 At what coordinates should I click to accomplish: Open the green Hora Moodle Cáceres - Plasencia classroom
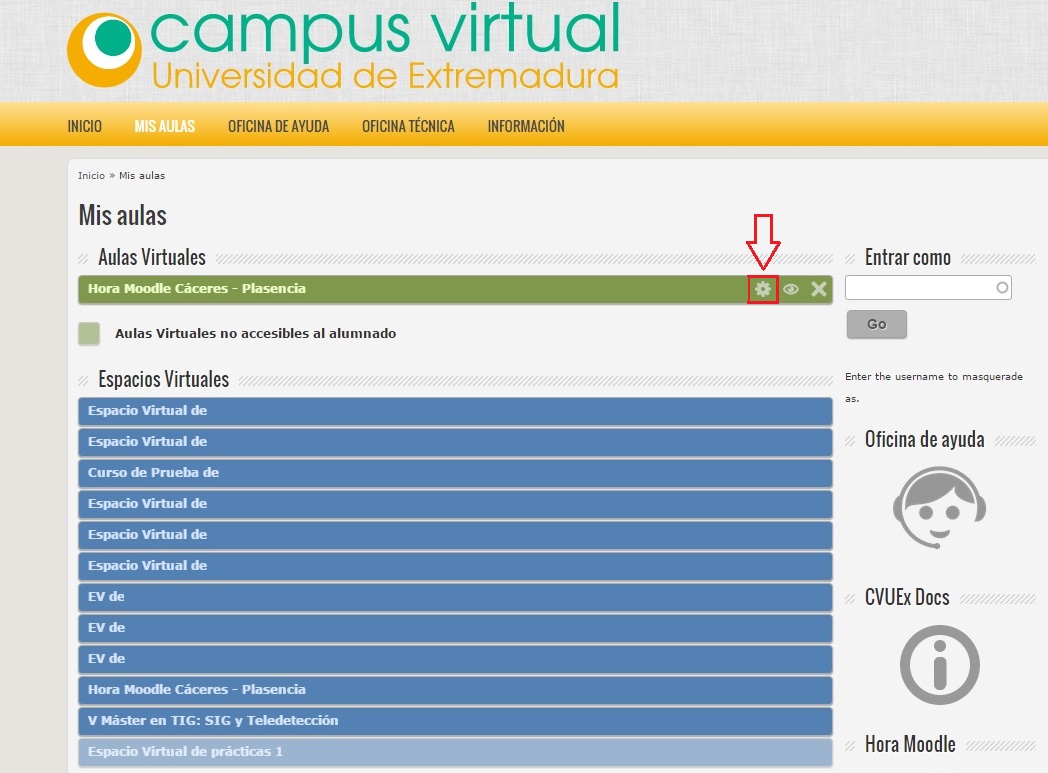pos(197,289)
